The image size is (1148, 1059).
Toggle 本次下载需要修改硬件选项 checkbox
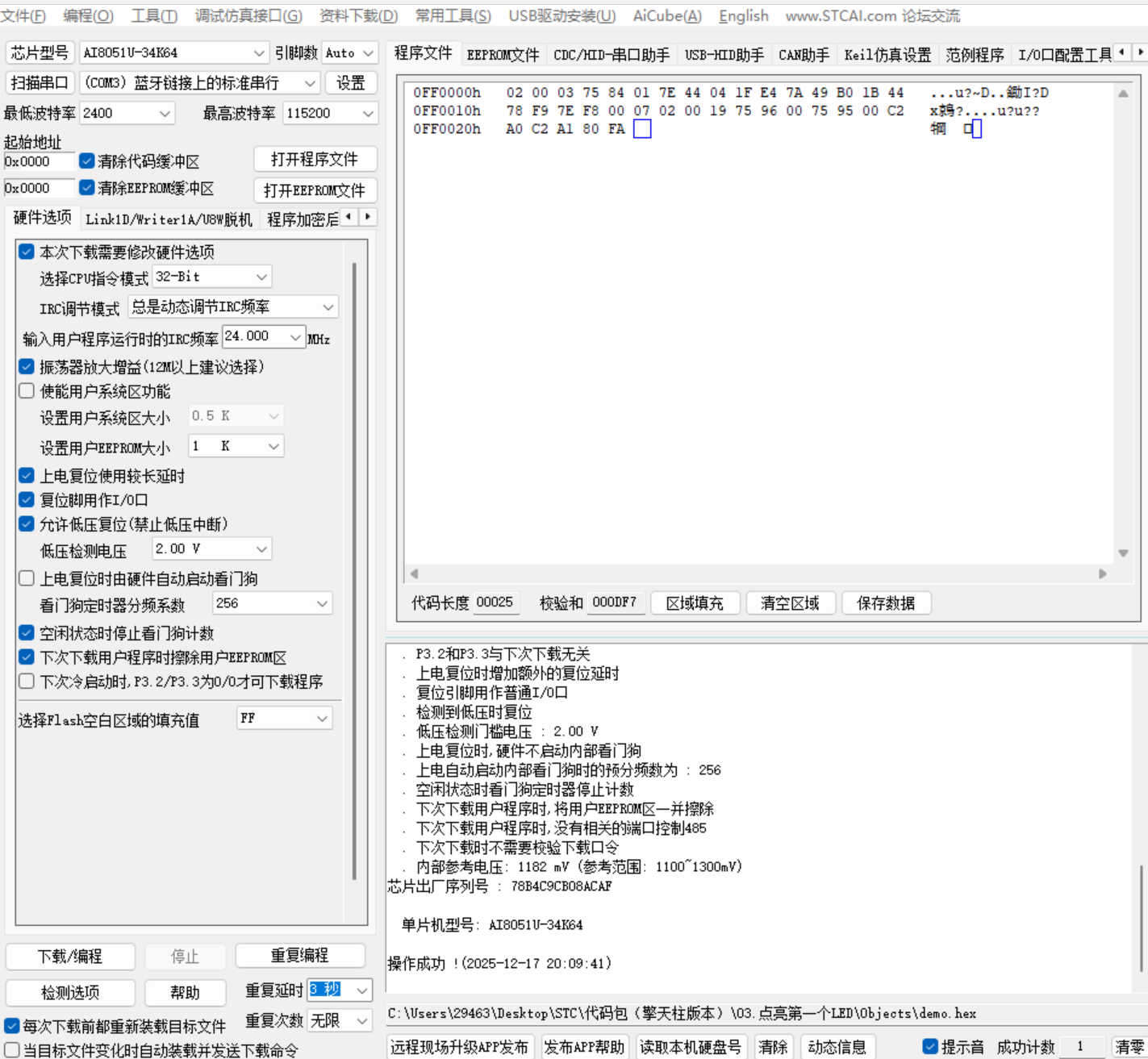tap(27, 252)
